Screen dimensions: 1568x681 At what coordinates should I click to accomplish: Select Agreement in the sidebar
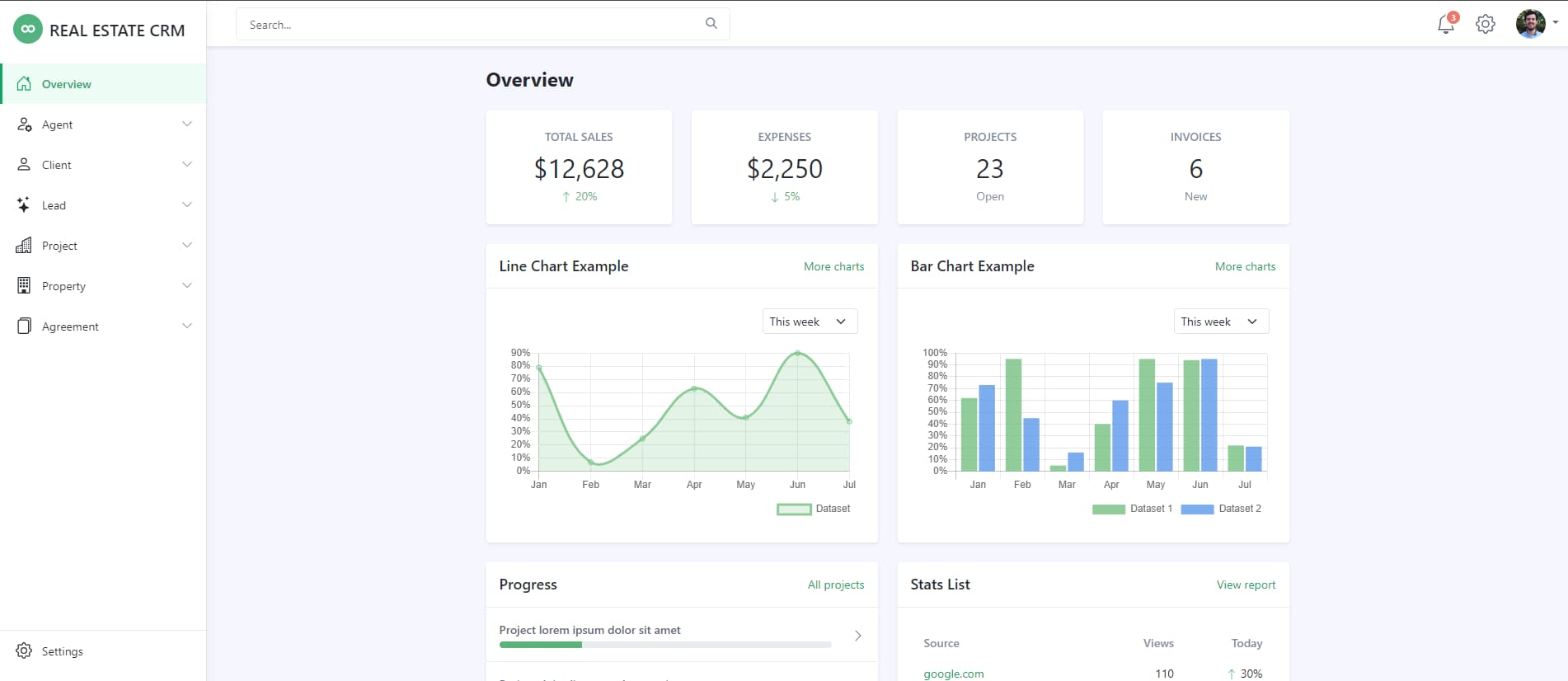coord(103,326)
